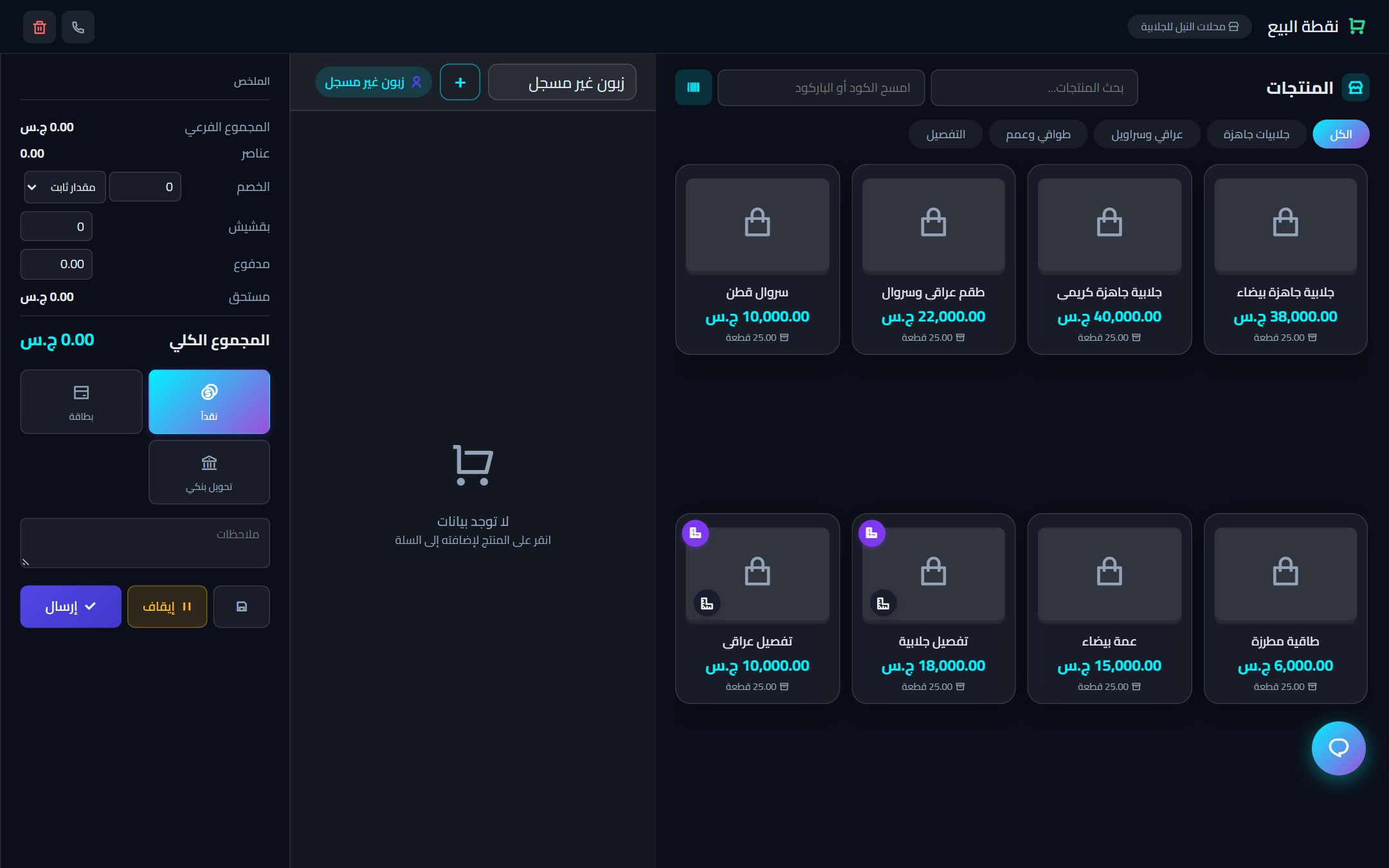Switch to الكل category tab
The image size is (1389, 868).
click(1341, 134)
